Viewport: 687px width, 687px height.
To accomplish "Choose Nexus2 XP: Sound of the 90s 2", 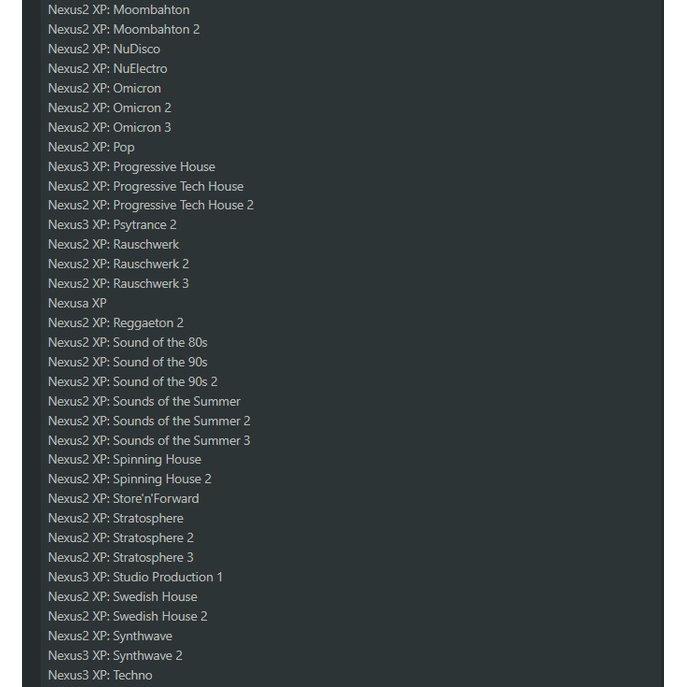I will (133, 381).
